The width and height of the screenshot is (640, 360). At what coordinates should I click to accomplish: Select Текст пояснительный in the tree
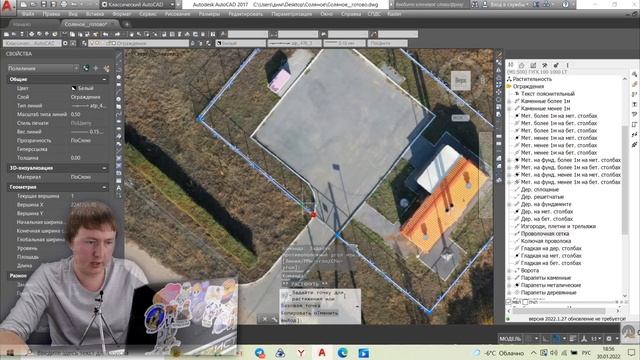coord(547,93)
